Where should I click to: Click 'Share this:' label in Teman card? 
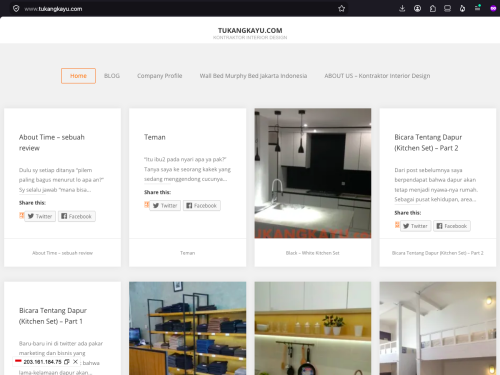click(157, 192)
